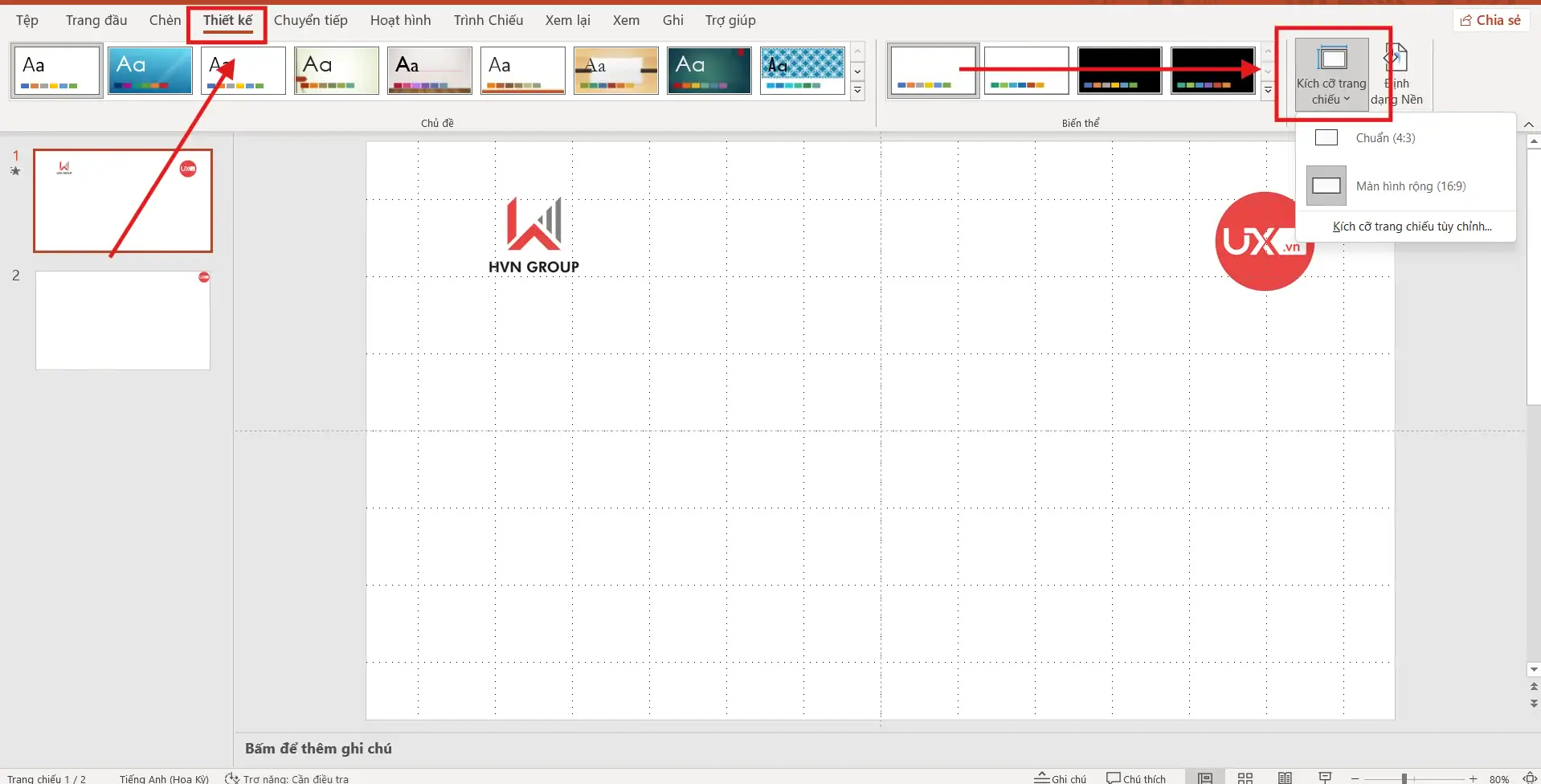Select the first black variant thumbnail
Image resolution: width=1541 pixels, height=784 pixels.
coord(1119,71)
